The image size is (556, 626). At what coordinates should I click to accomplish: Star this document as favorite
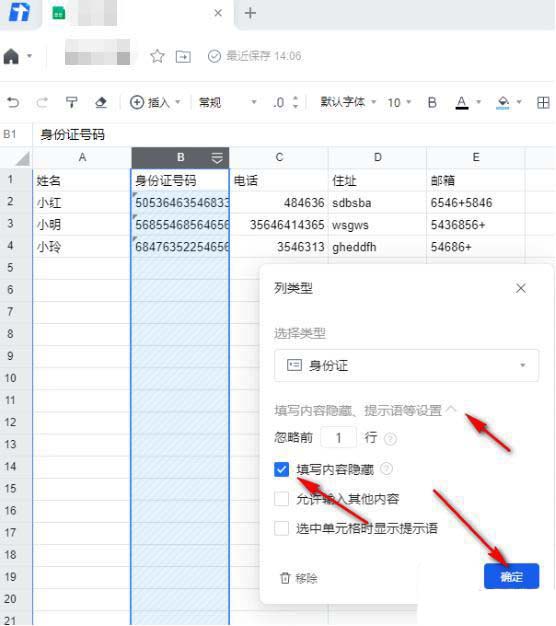[x=157, y=56]
